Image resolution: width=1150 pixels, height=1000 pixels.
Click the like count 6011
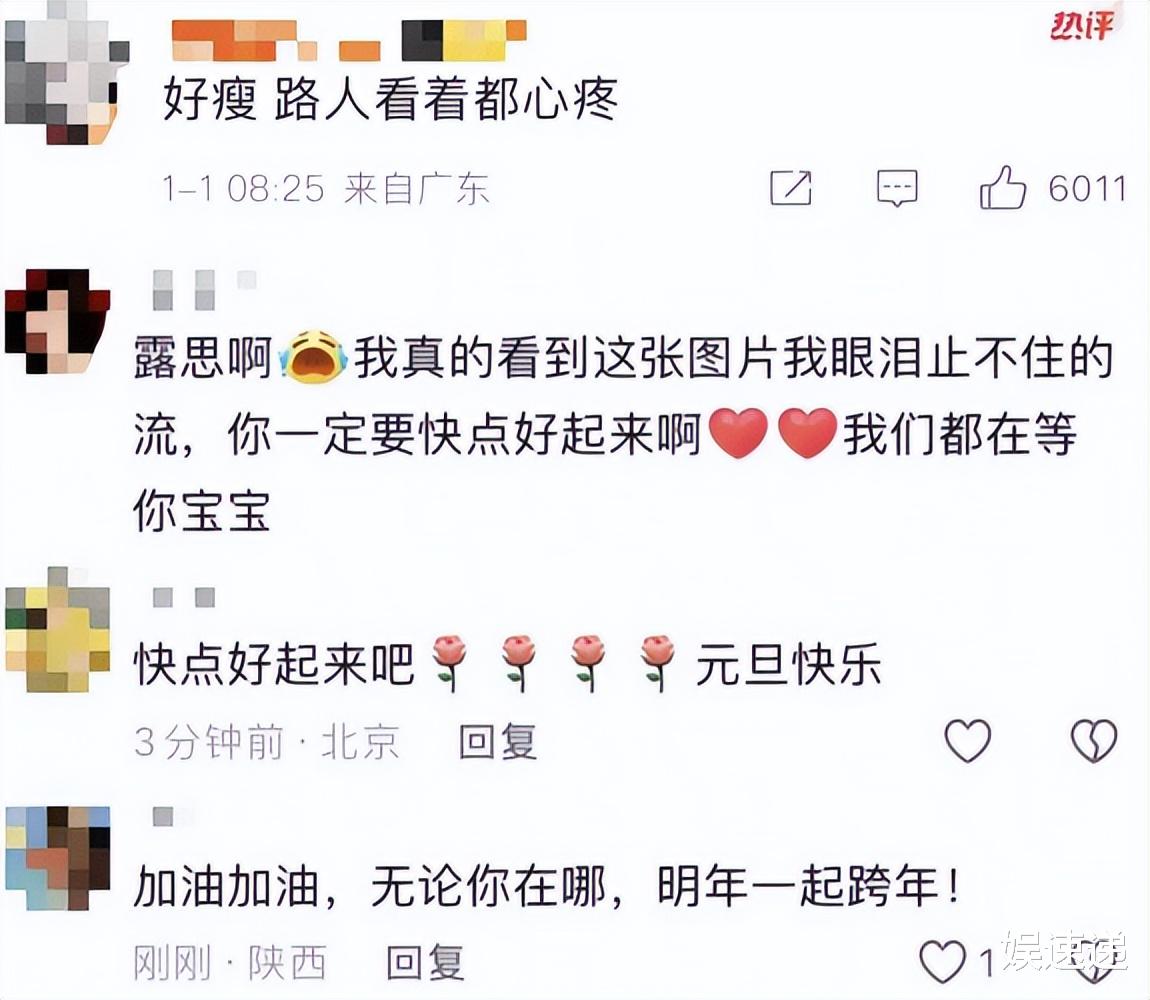coord(1086,189)
